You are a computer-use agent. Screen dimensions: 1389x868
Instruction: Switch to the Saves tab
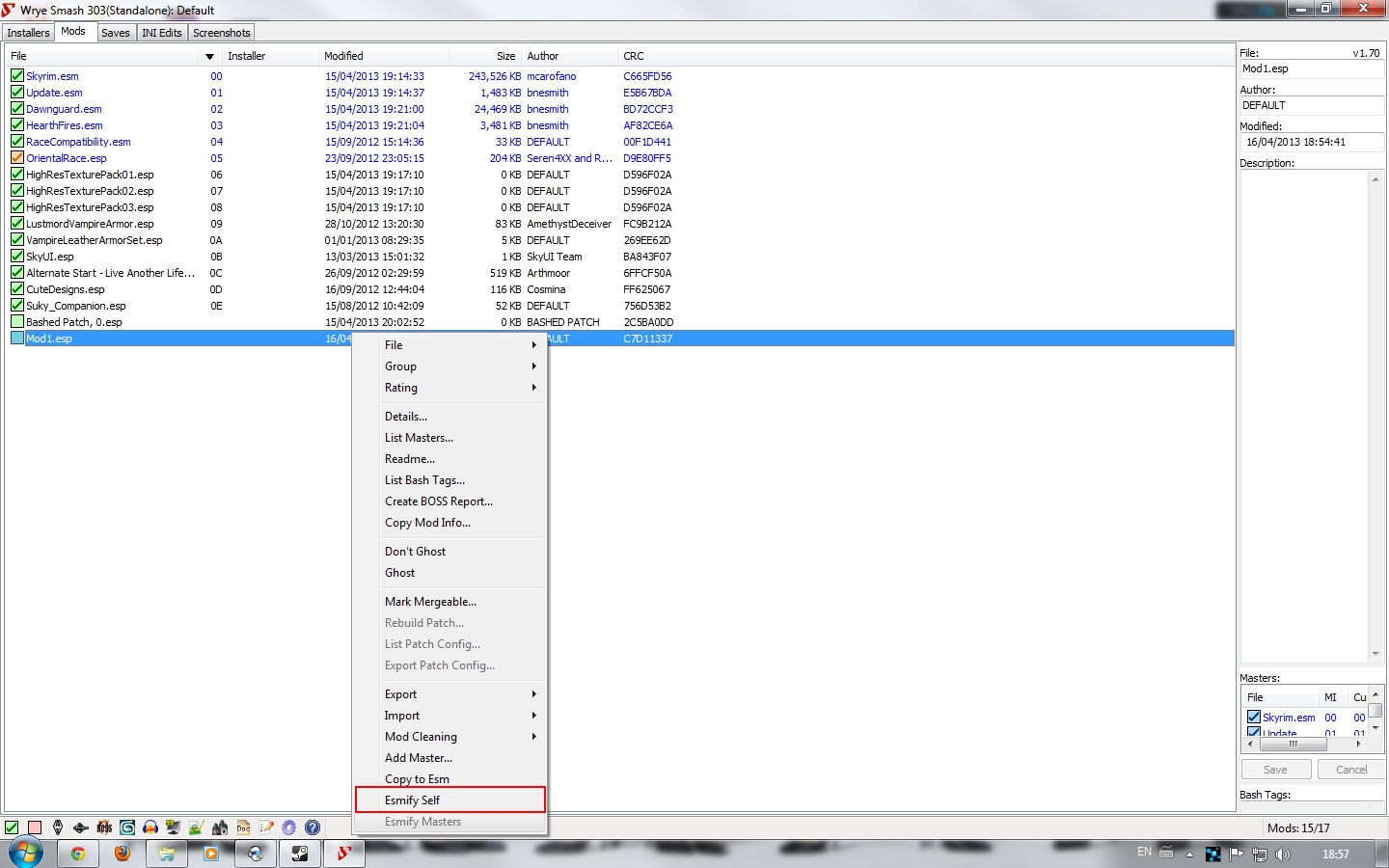pos(116,33)
